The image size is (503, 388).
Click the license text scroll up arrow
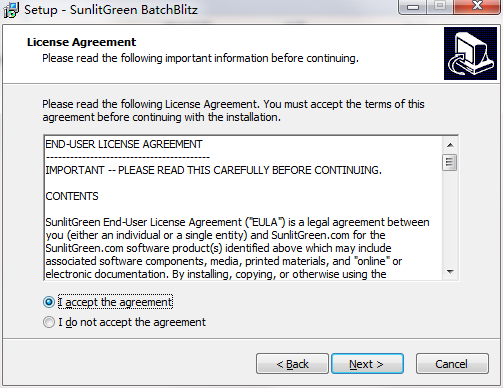(x=450, y=145)
